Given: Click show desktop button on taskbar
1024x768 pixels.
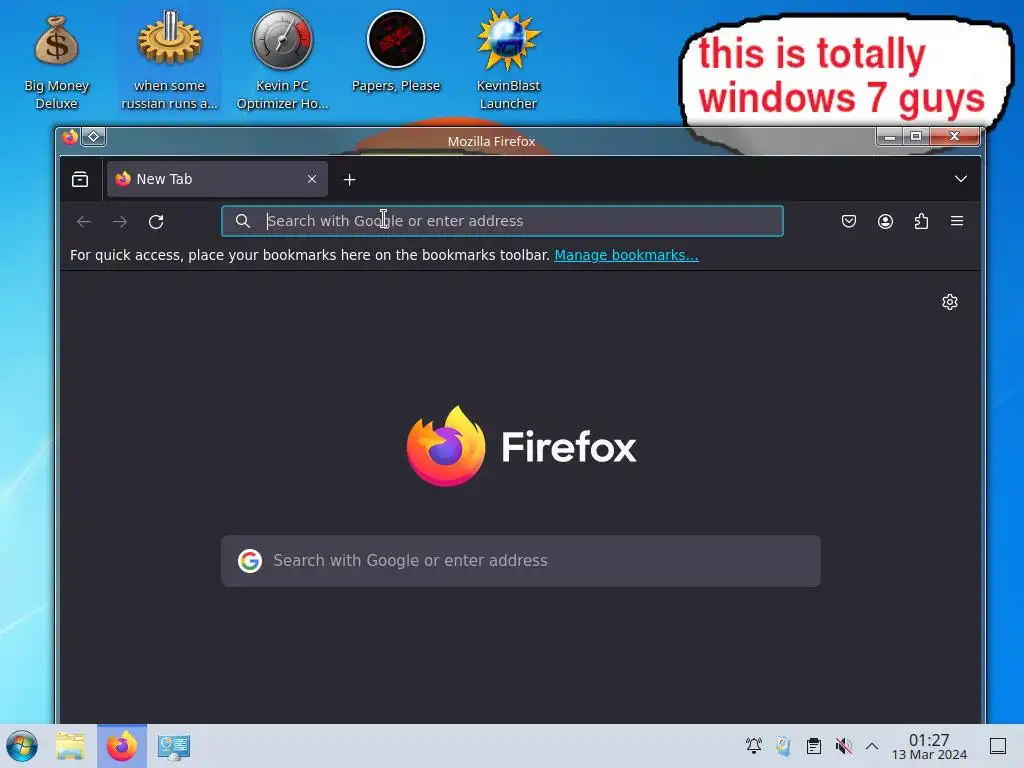Looking at the screenshot, I should click(998, 745).
